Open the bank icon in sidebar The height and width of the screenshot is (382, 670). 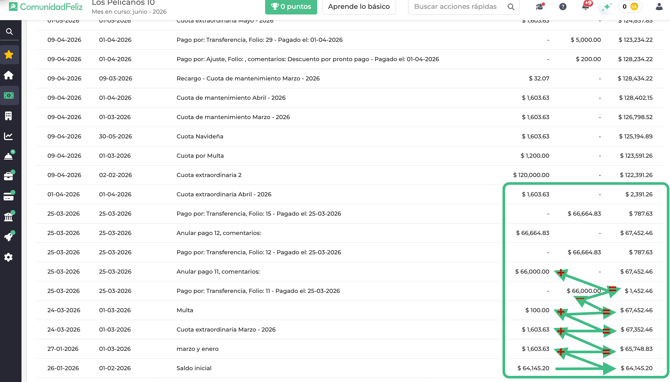tap(9, 217)
